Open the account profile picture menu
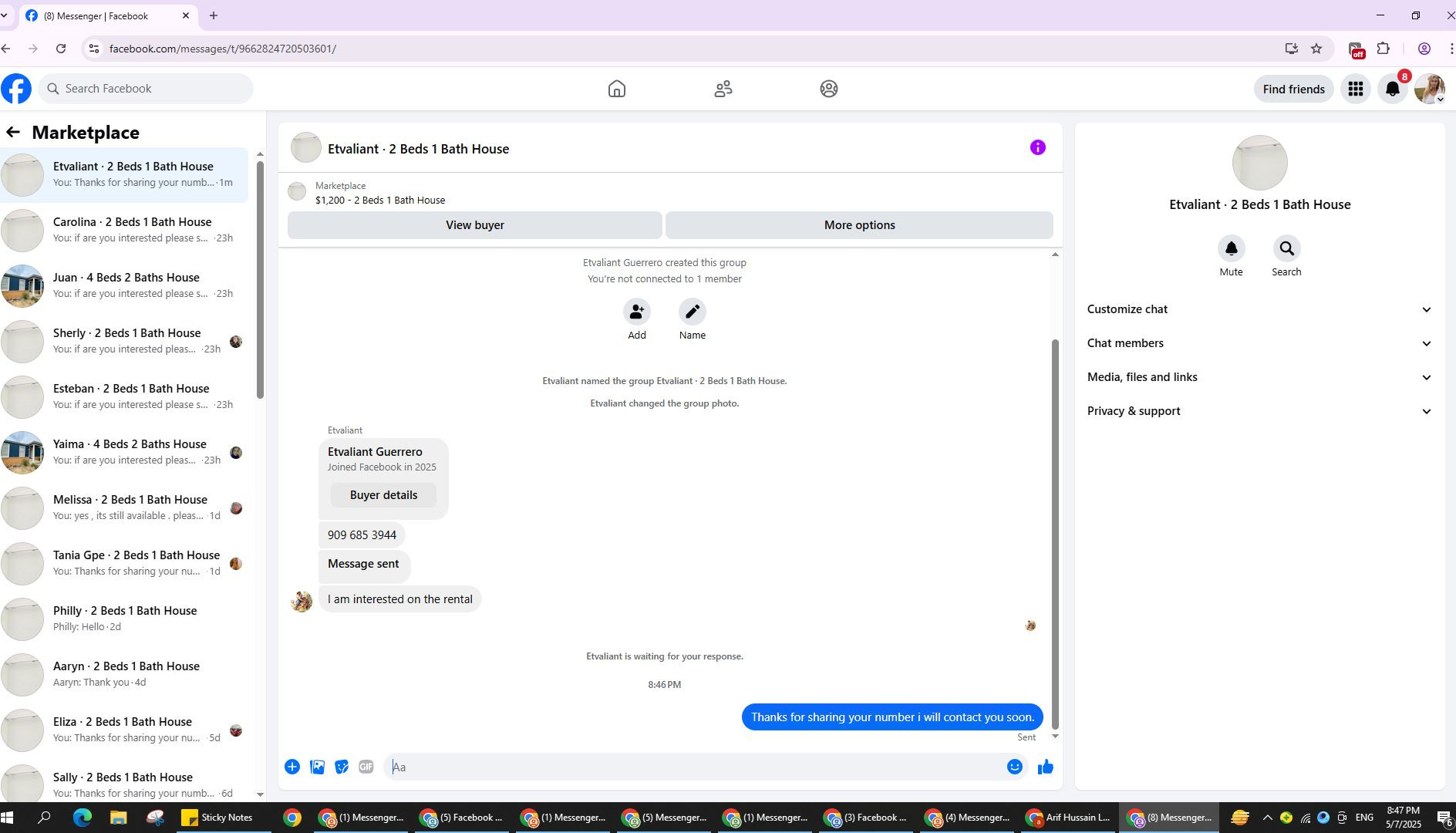Screen dimensions: 1456x833 pos(1430,89)
